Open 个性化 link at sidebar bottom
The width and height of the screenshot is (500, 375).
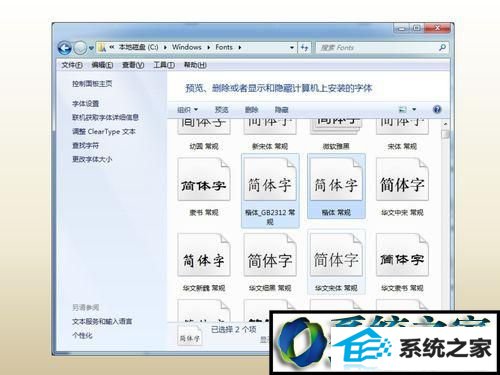coord(82,335)
